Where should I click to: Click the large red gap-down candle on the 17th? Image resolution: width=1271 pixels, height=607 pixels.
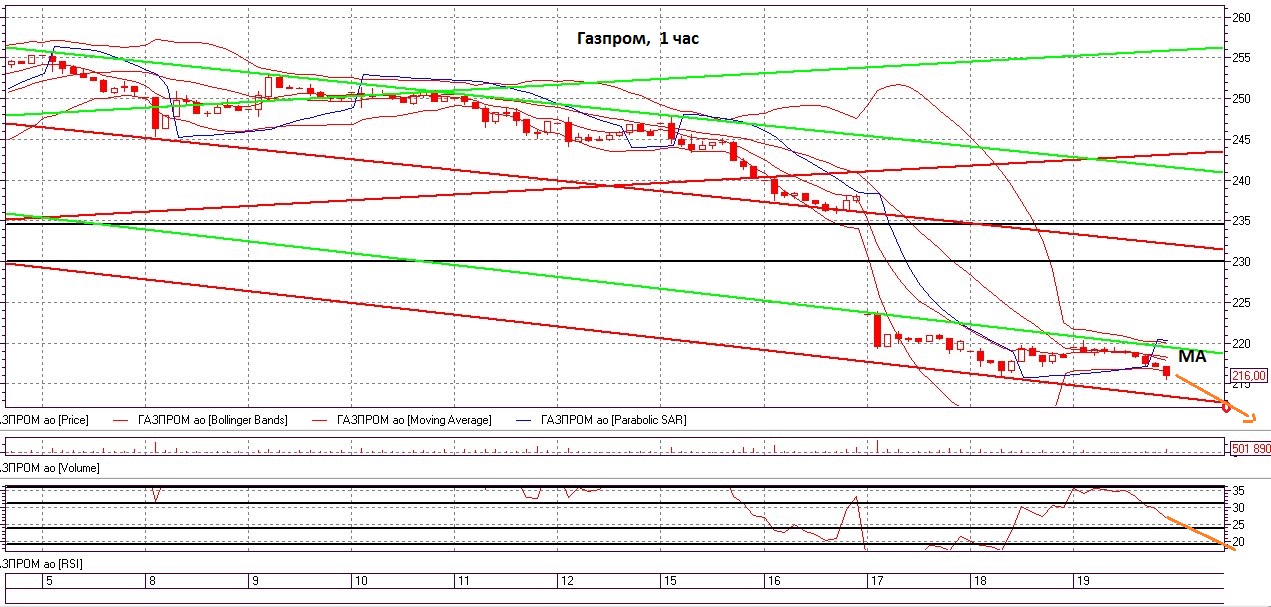pyautogui.click(x=877, y=330)
